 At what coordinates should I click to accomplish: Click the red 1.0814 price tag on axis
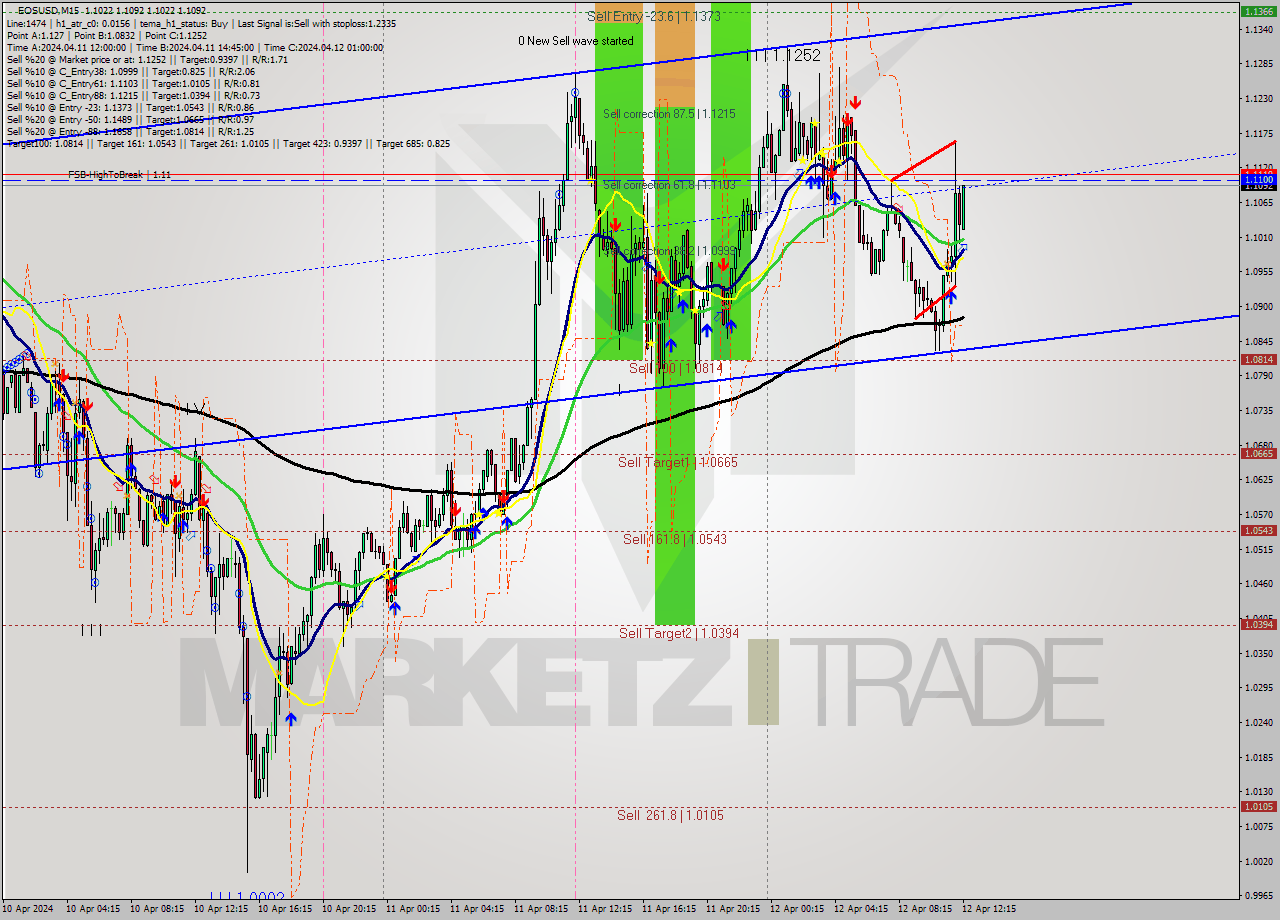tap(1257, 360)
